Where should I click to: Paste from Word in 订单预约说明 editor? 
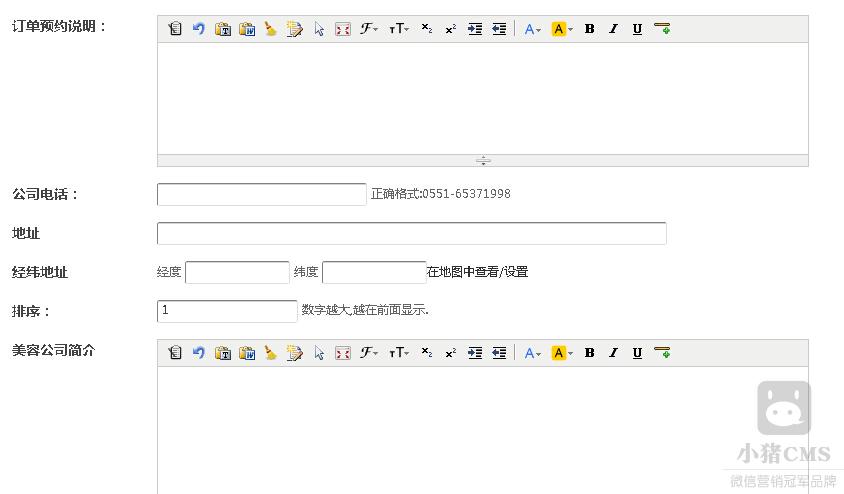pyautogui.click(x=247, y=29)
